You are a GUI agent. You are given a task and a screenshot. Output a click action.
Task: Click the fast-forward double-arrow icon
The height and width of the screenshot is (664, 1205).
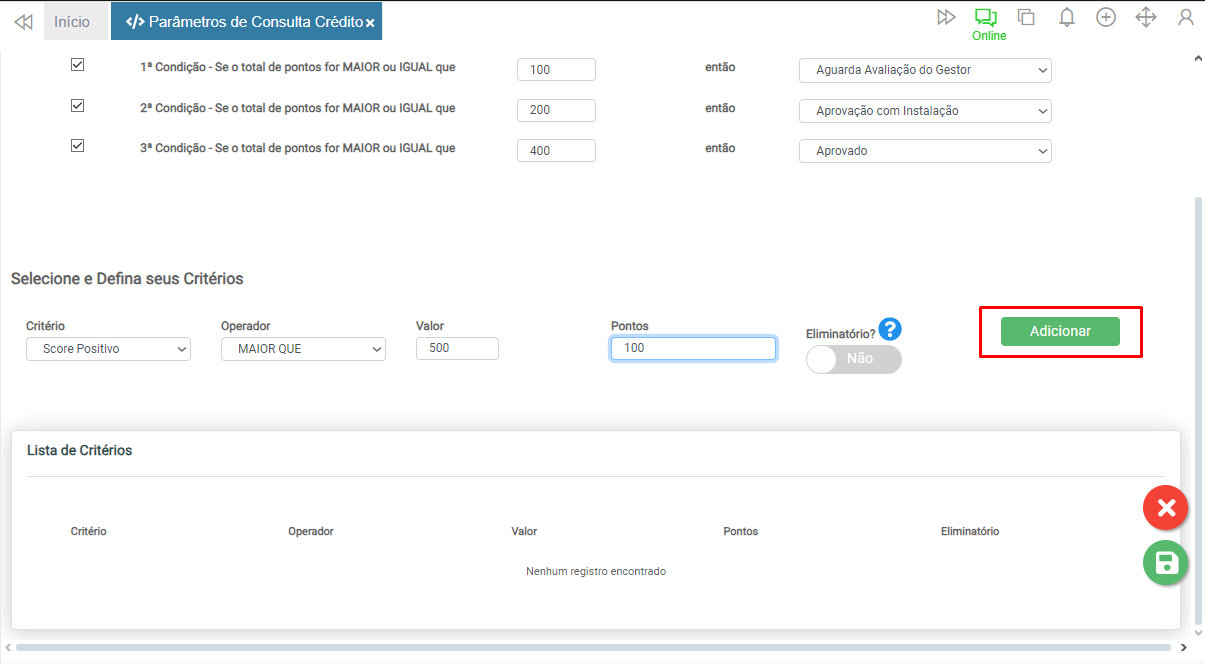946,17
